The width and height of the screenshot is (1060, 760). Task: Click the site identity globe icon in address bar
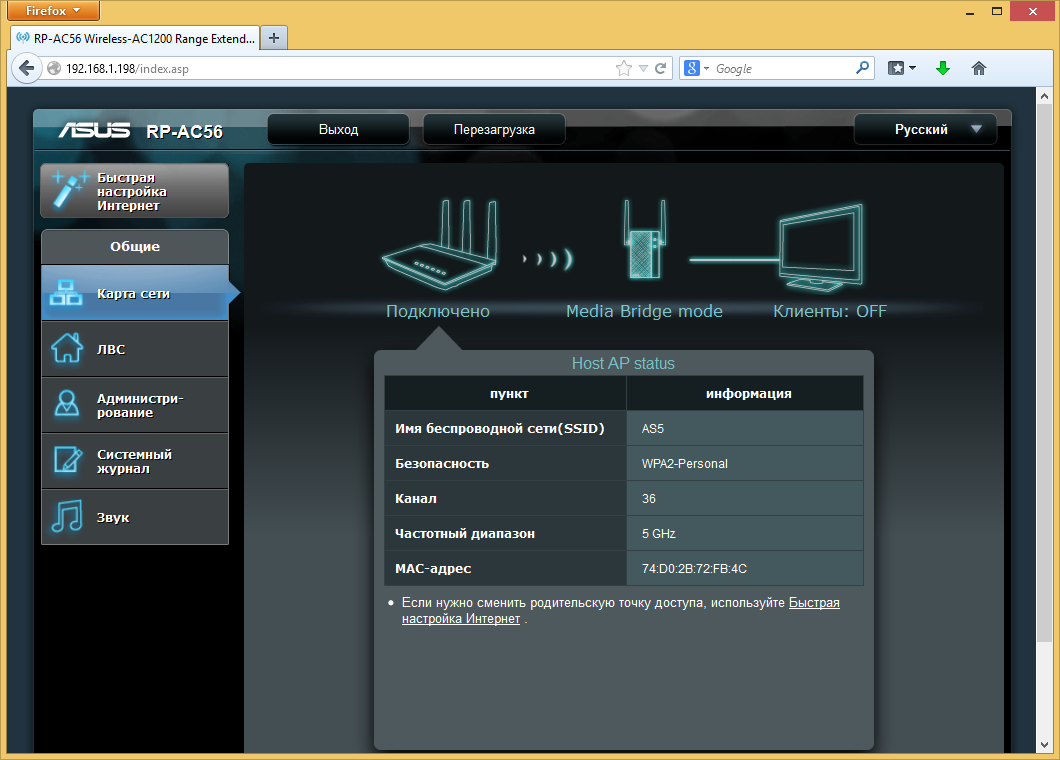point(54,68)
